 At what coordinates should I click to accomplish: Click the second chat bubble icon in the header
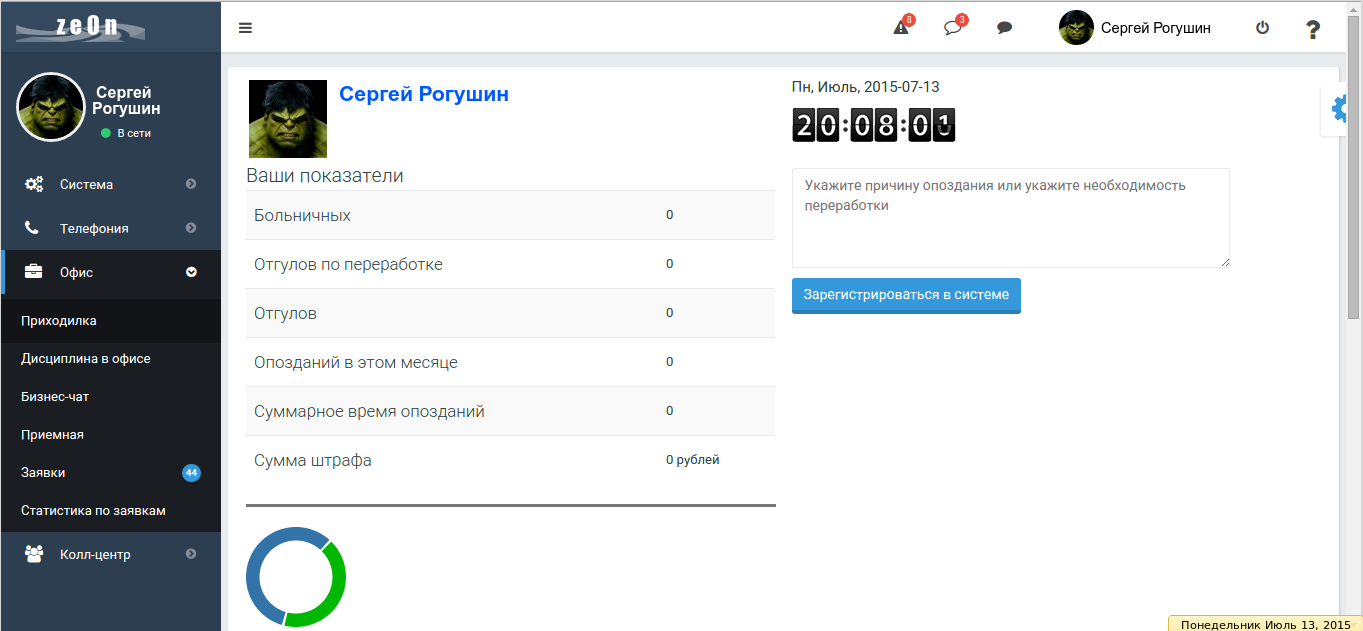pyautogui.click(x=1004, y=27)
